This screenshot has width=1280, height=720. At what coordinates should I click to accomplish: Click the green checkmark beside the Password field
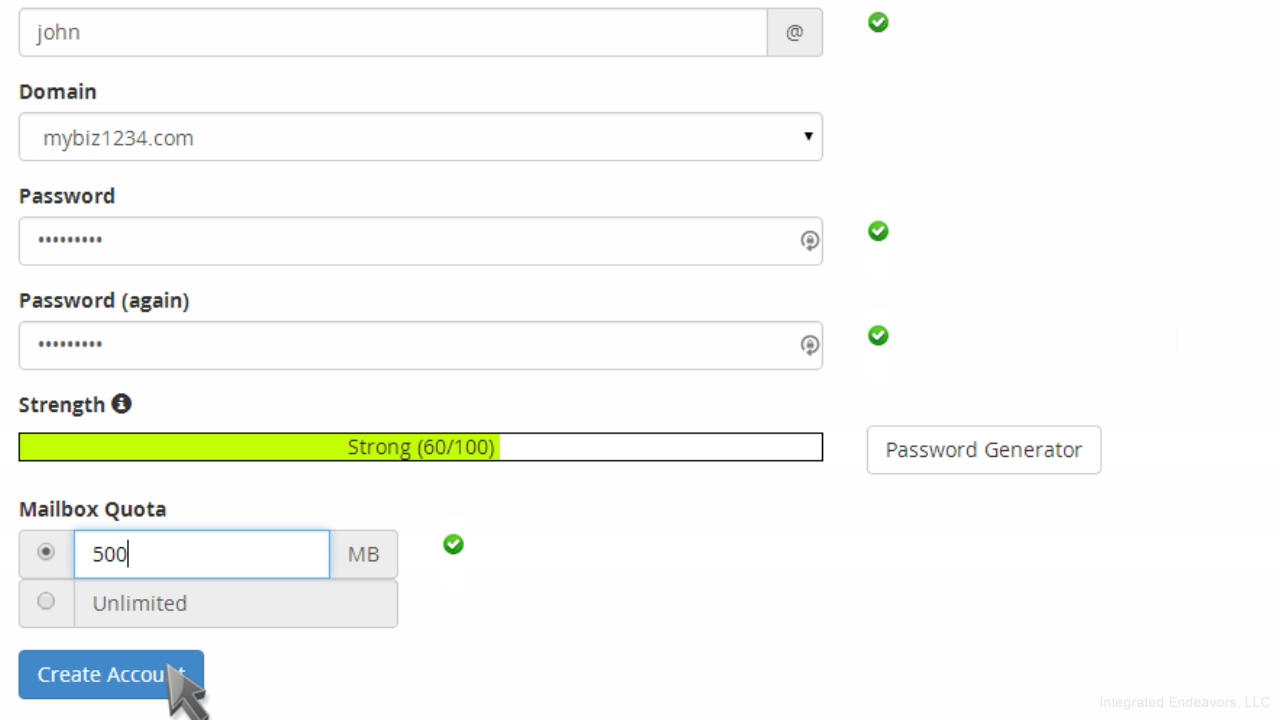pyautogui.click(x=878, y=231)
